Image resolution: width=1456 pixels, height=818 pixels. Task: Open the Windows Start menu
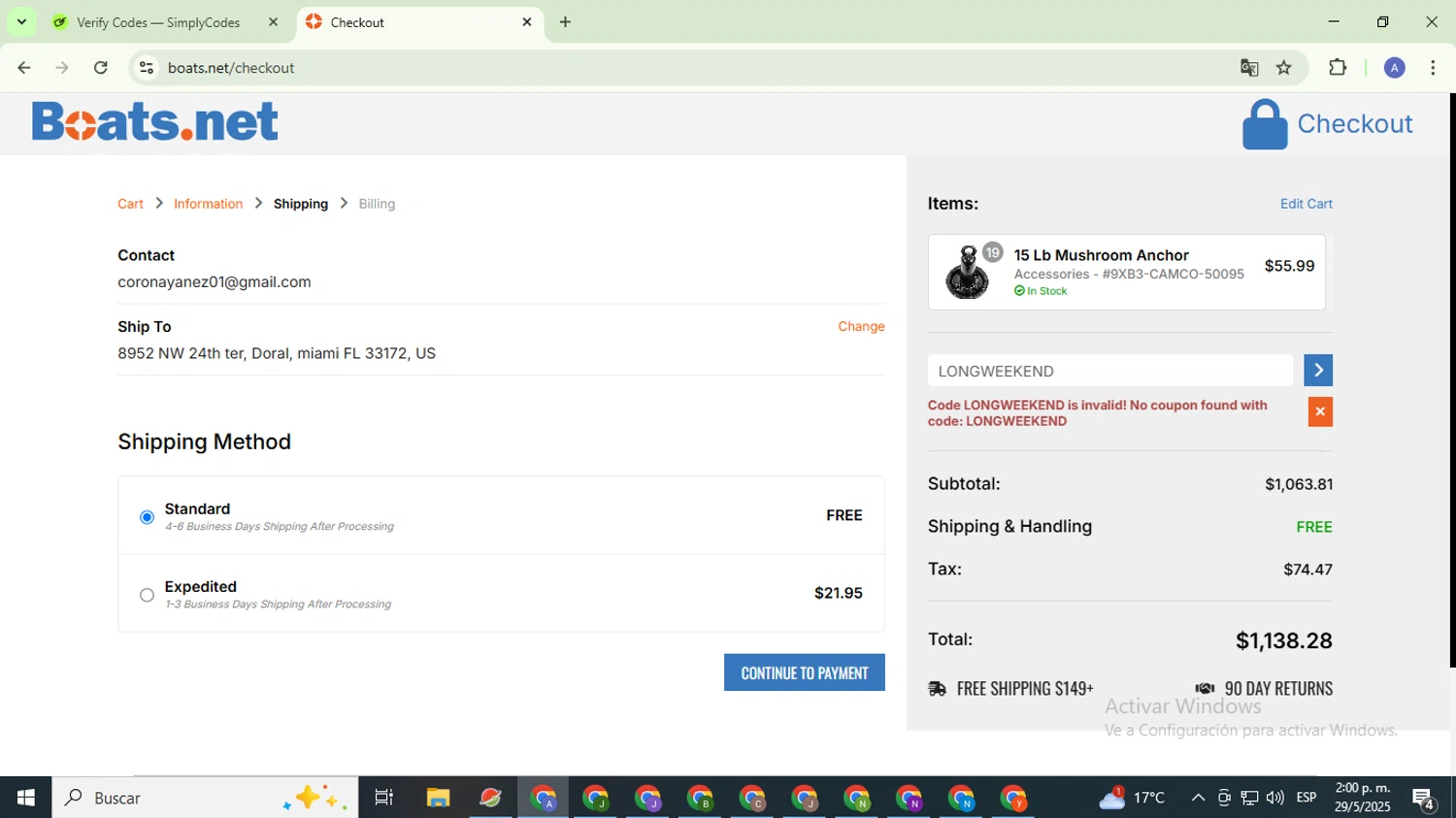click(x=25, y=798)
